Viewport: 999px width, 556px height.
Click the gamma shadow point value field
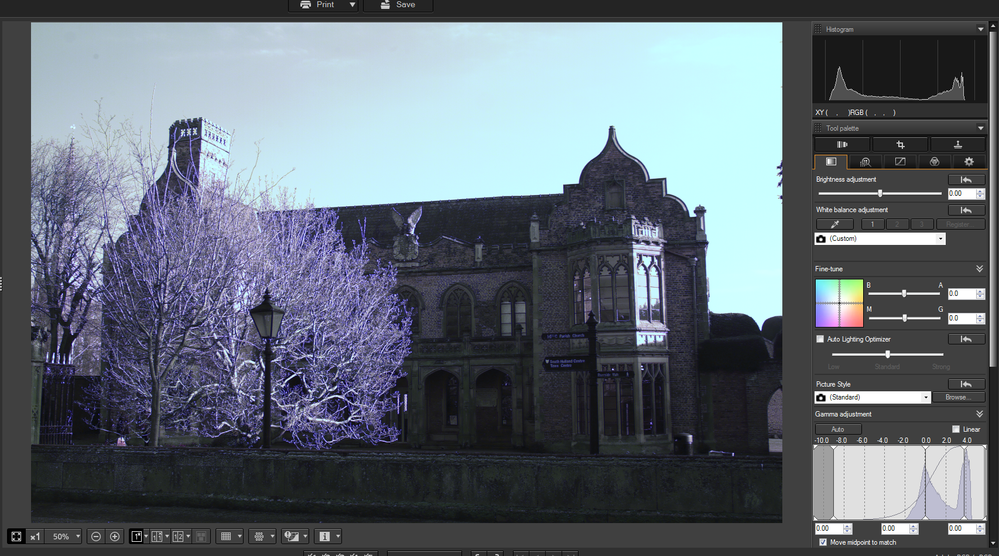click(828, 529)
